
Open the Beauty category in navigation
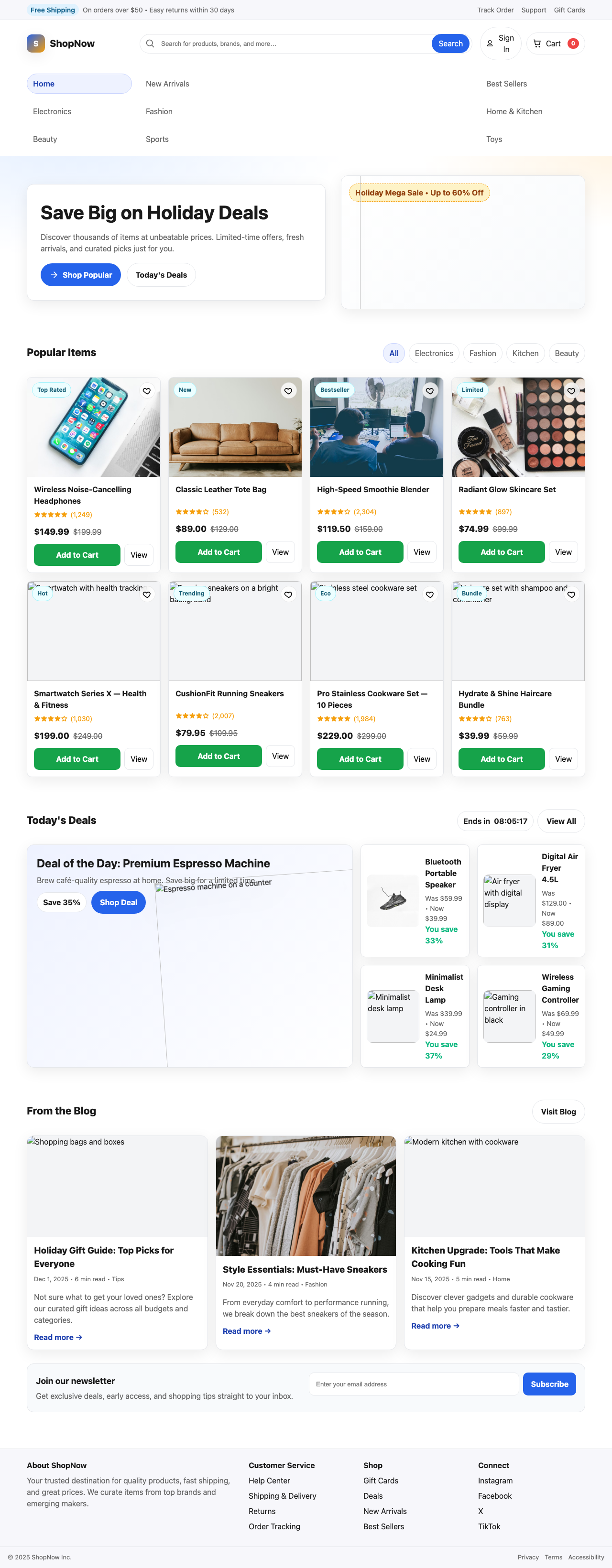(x=45, y=140)
